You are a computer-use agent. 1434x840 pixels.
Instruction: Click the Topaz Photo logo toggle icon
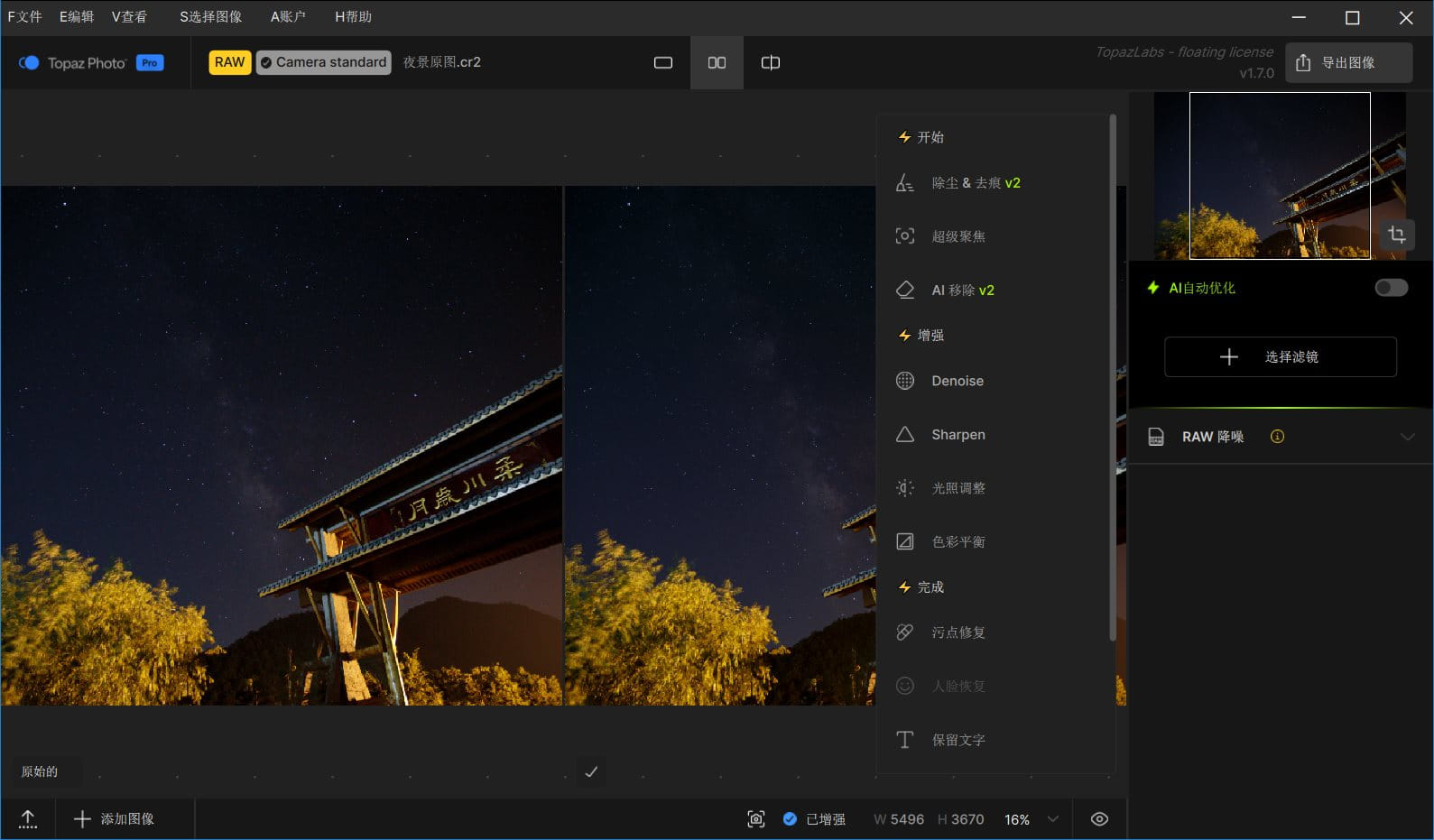pyautogui.click(x=29, y=62)
